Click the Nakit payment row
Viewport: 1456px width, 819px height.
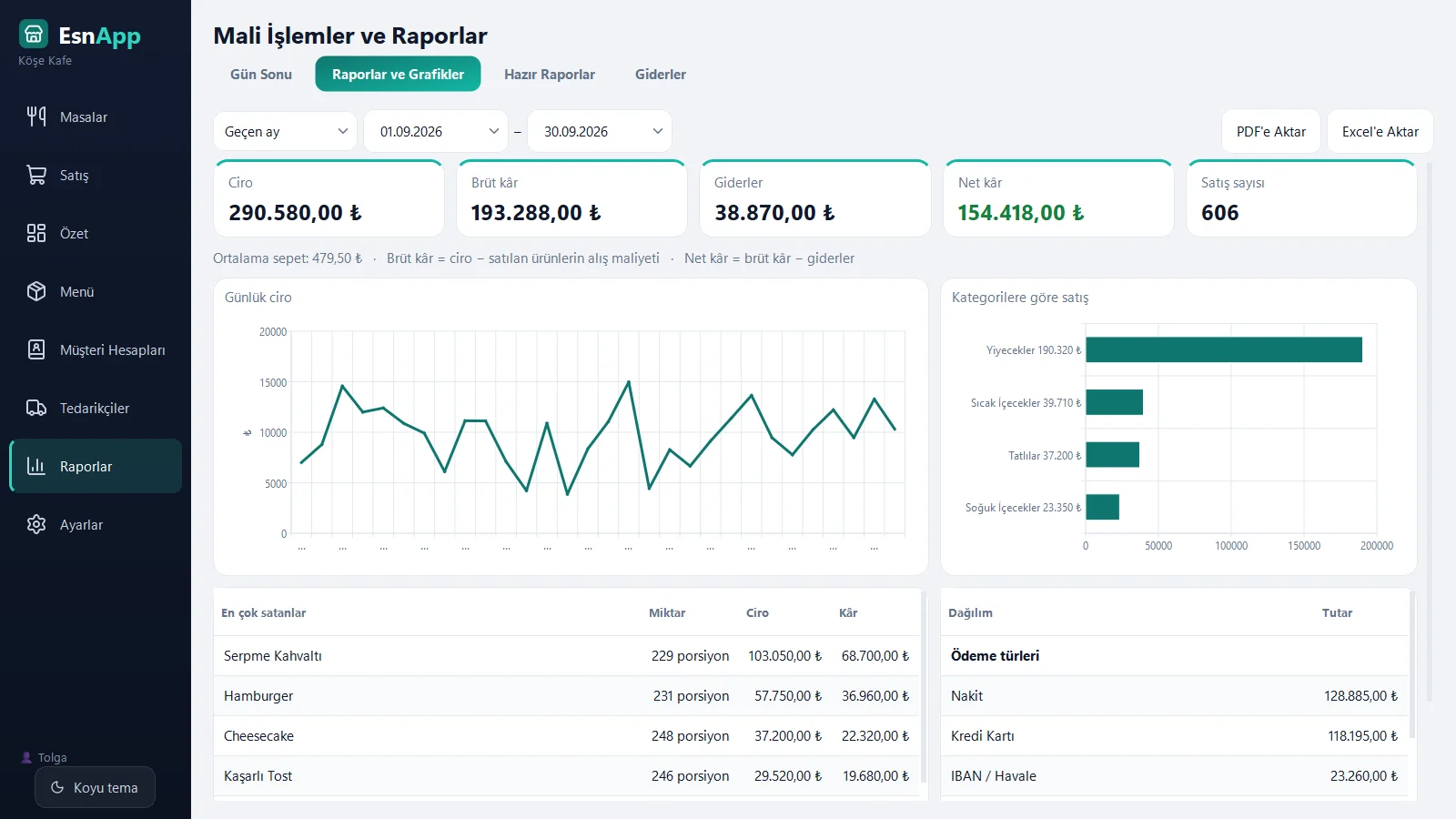click(1174, 695)
